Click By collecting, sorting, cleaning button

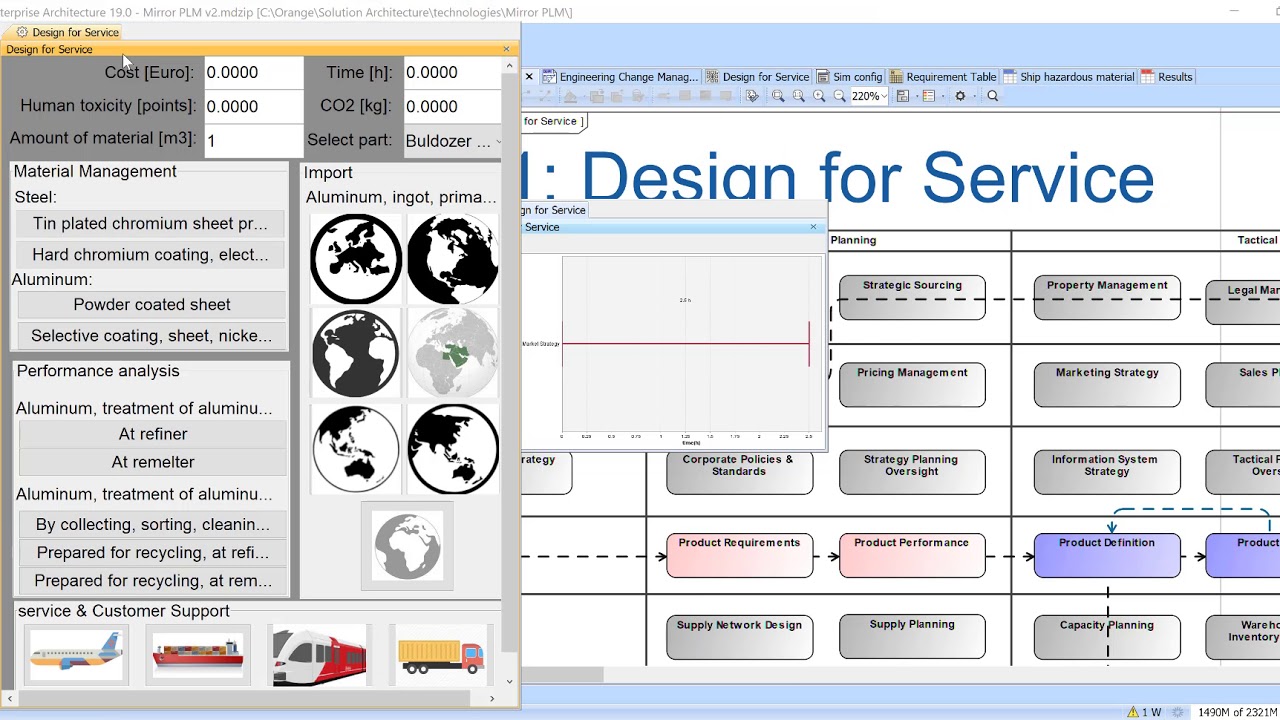[x=152, y=524]
